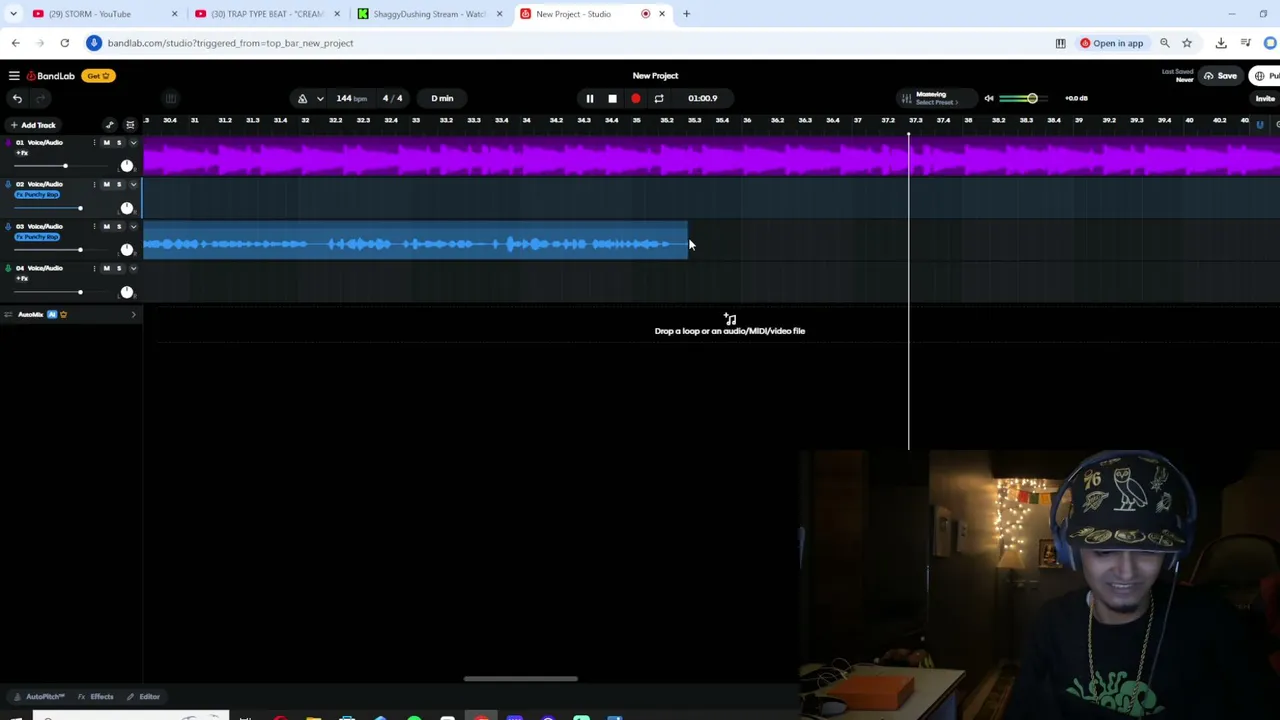1280x720 pixels.
Task: Stop playback
Action: pos(612,98)
